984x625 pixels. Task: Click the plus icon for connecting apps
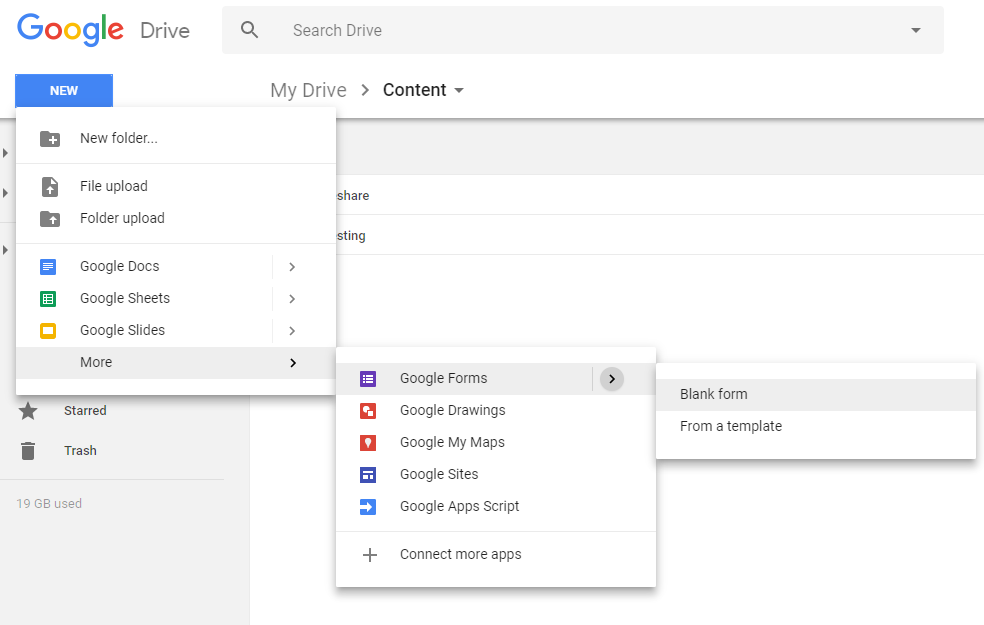pos(370,555)
